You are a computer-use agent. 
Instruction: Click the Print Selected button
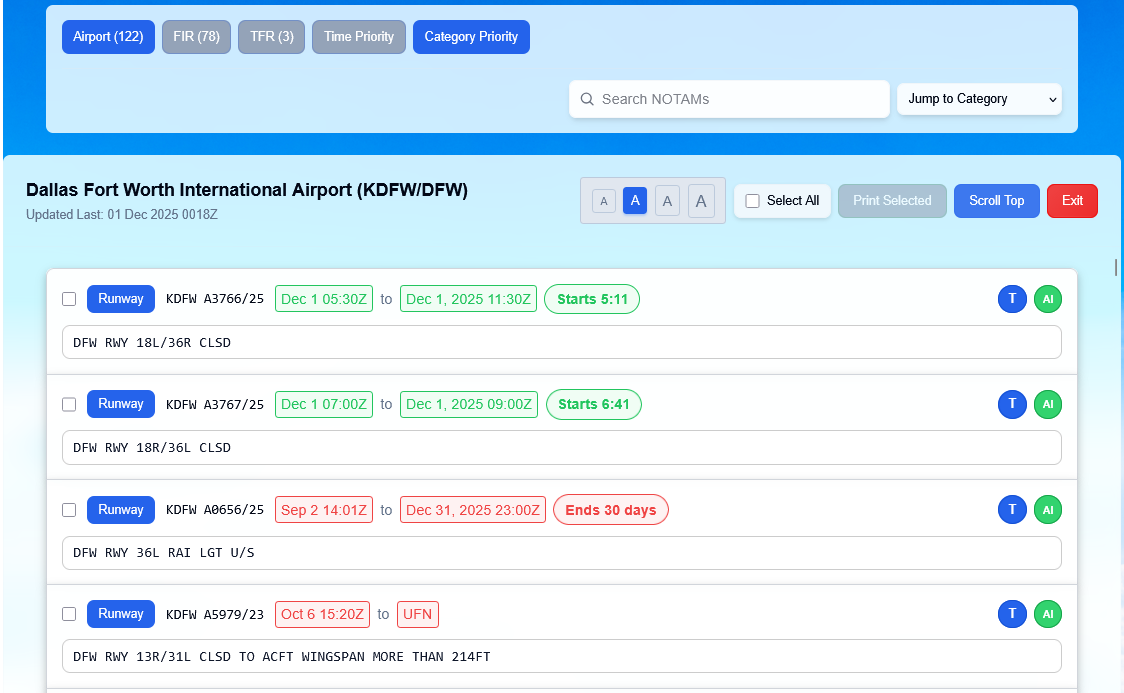892,201
